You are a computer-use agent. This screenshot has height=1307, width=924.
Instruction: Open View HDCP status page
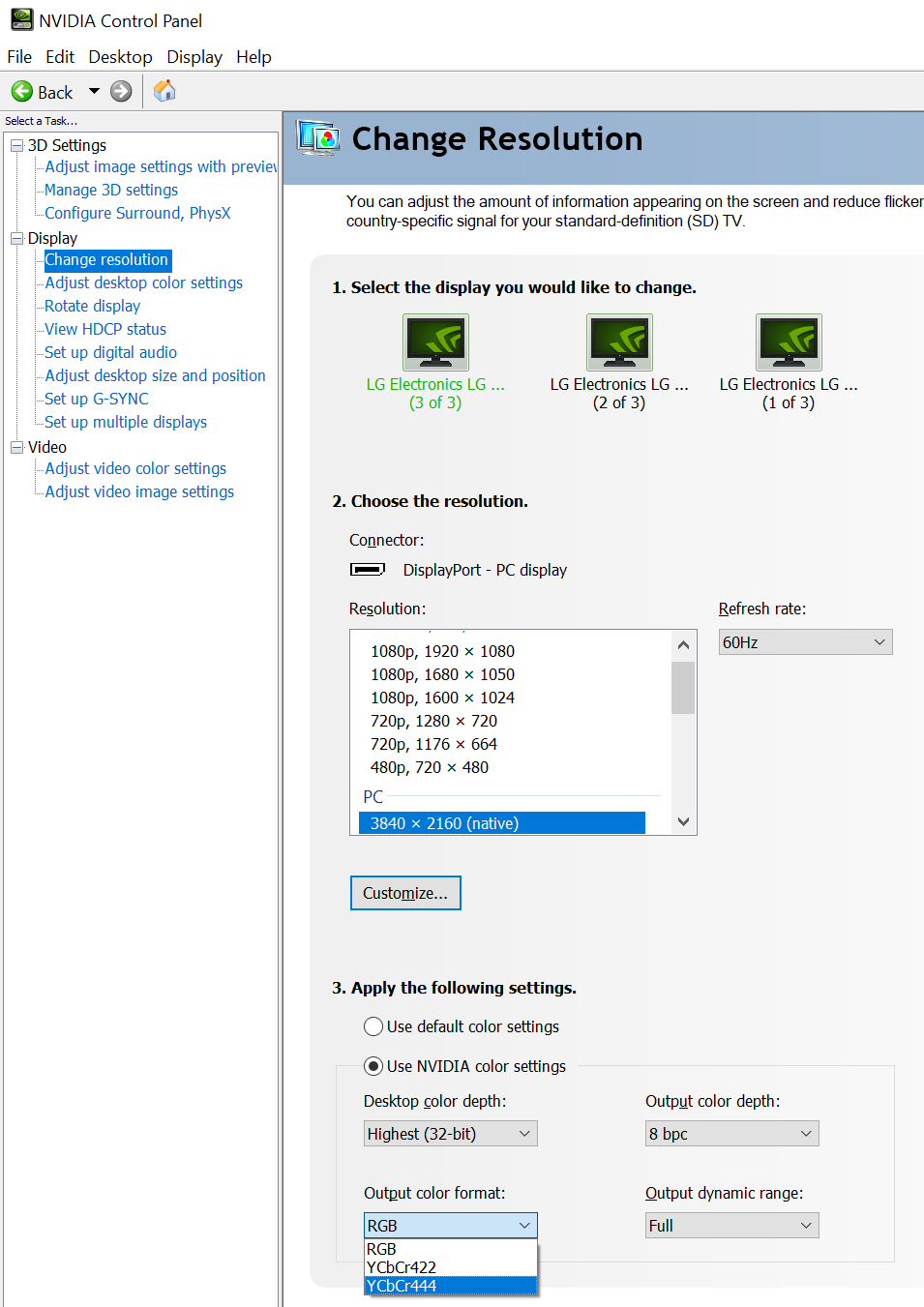coord(105,329)
